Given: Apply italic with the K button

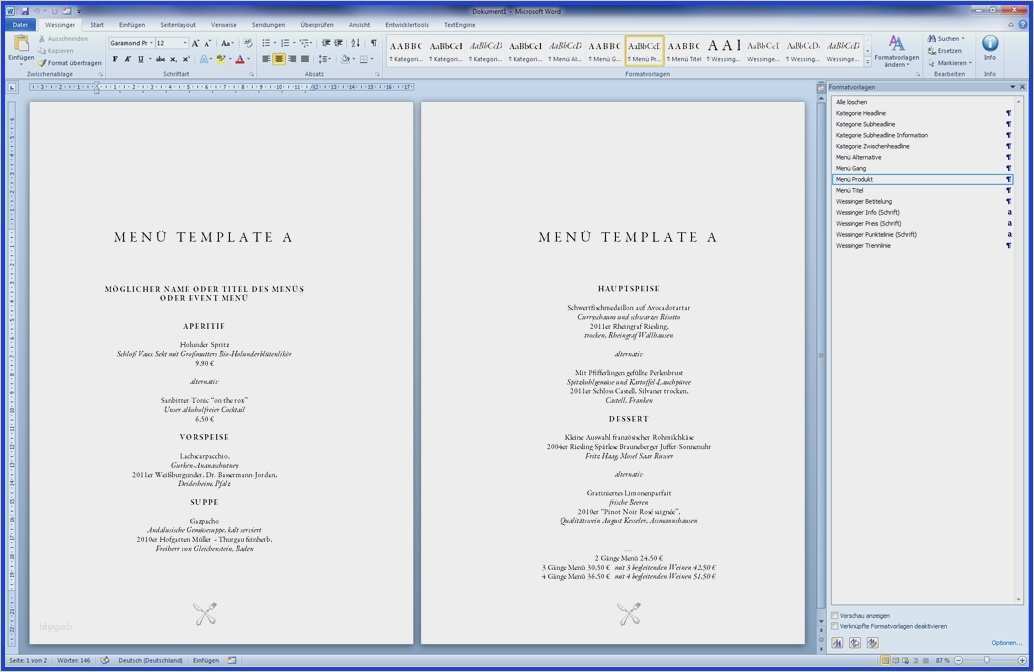Looking at the screenshot, I should click(x=128, y=59).
